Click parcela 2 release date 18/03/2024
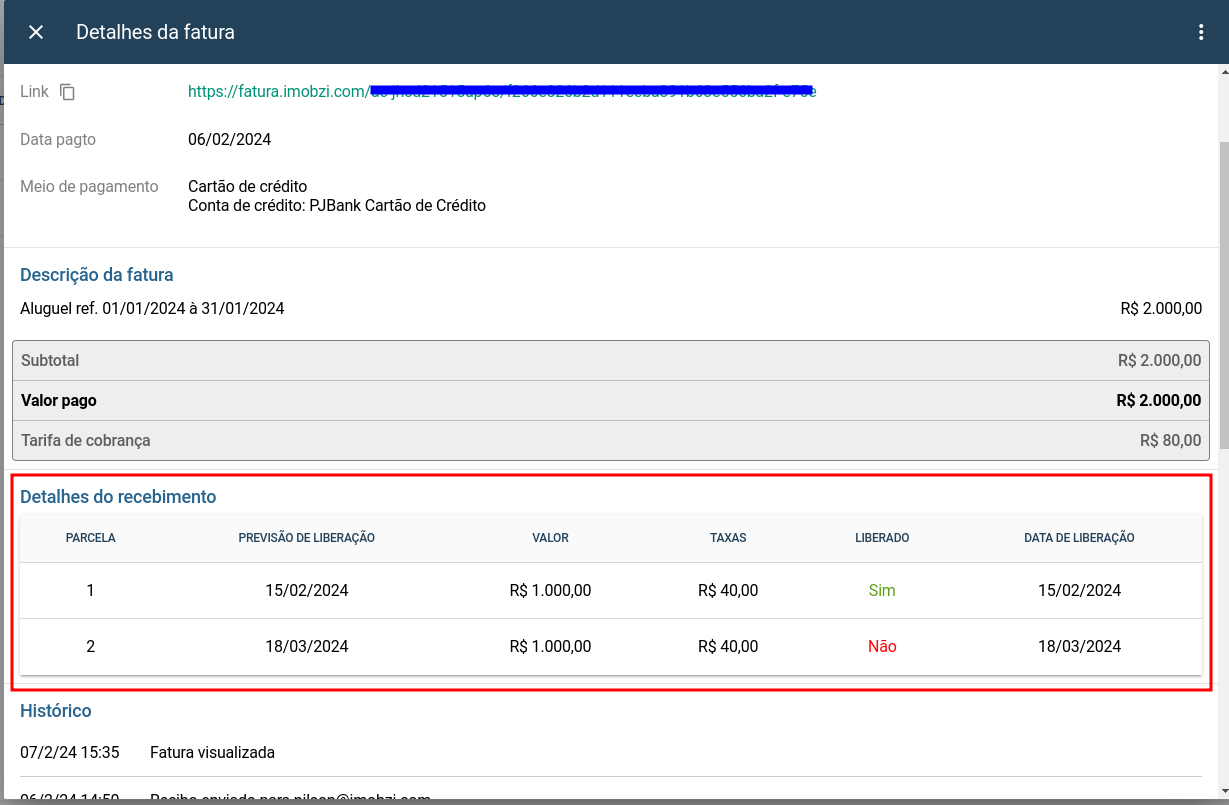Image resolution: width=1229 pixels, height=805 pixels. click(1080, 647)
